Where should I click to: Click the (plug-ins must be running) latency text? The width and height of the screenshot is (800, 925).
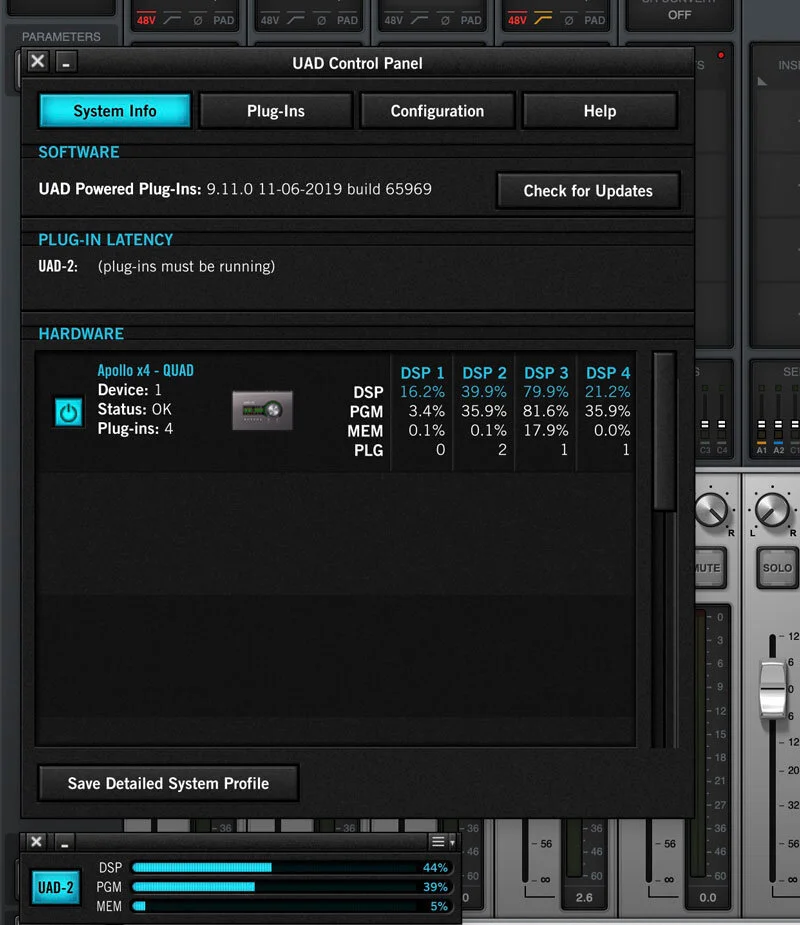click(186, 267)
